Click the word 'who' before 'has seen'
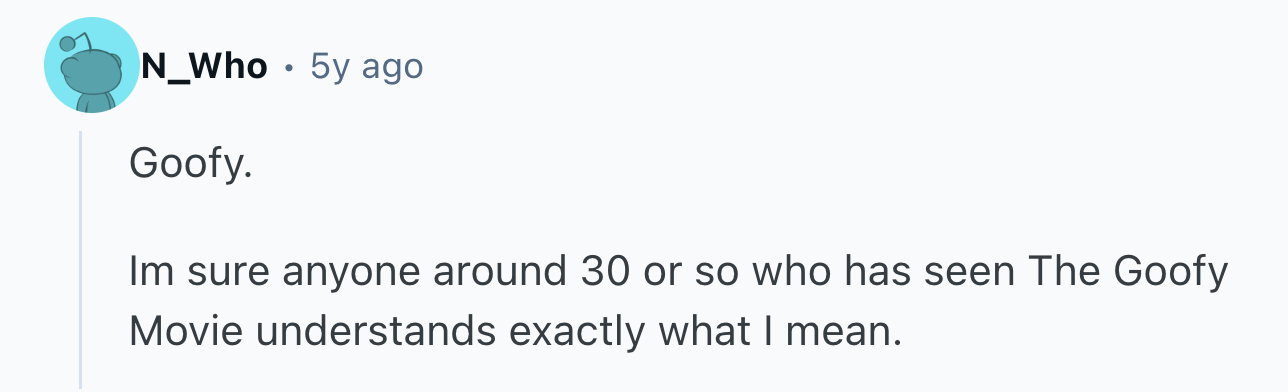The image size is (1288, 392). pos(780,272)
